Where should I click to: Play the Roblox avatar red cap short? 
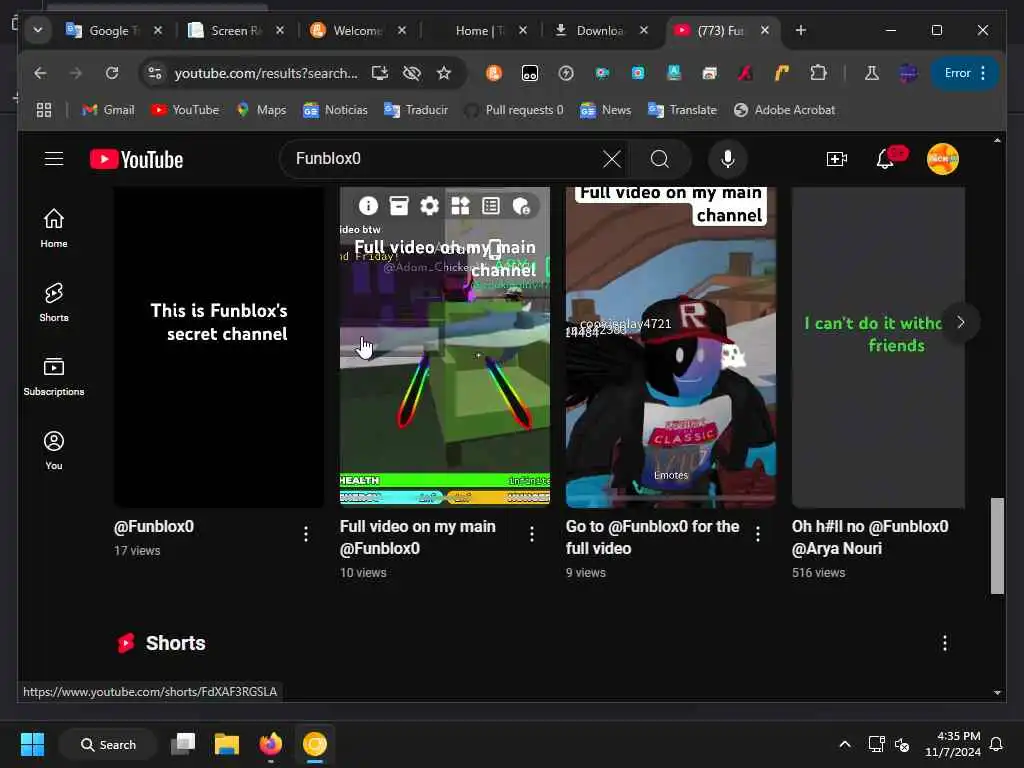(x=671, y=347)
